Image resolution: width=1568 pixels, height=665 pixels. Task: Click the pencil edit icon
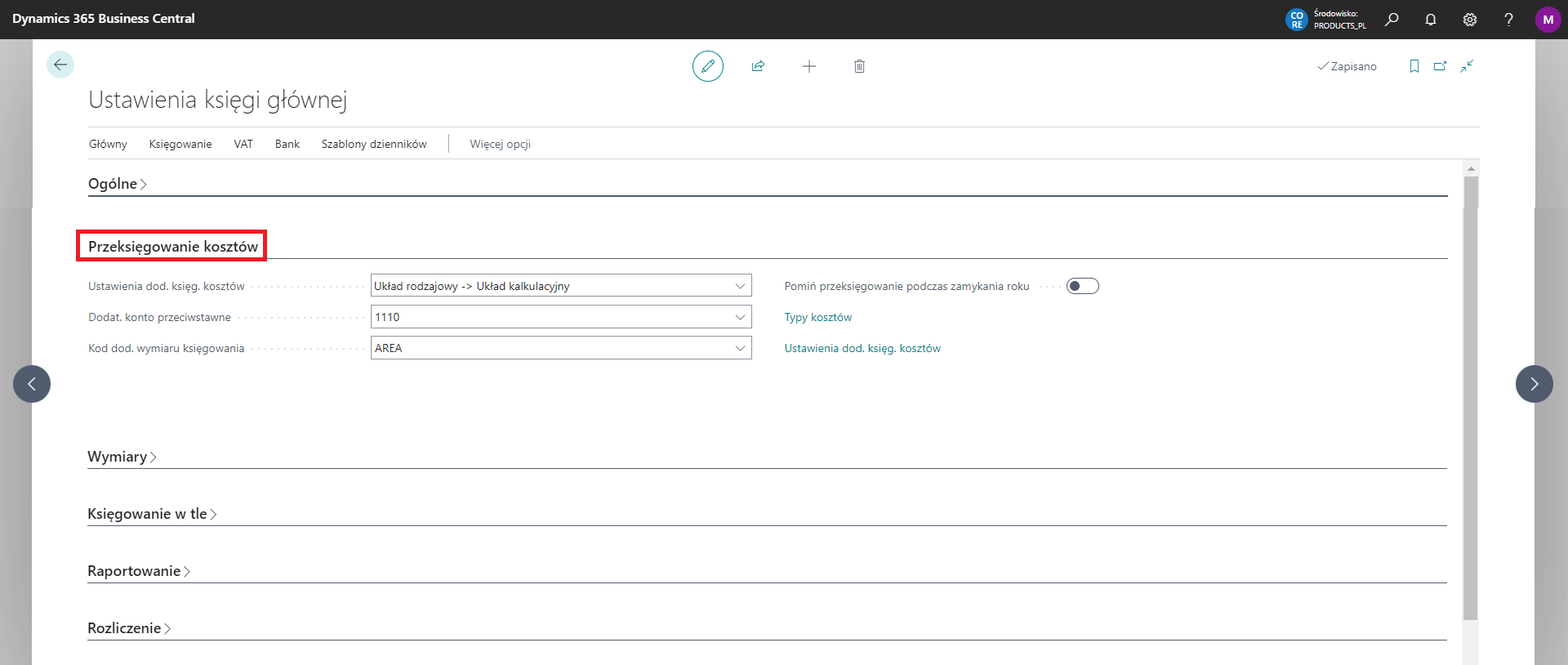(x=707, y=66)
